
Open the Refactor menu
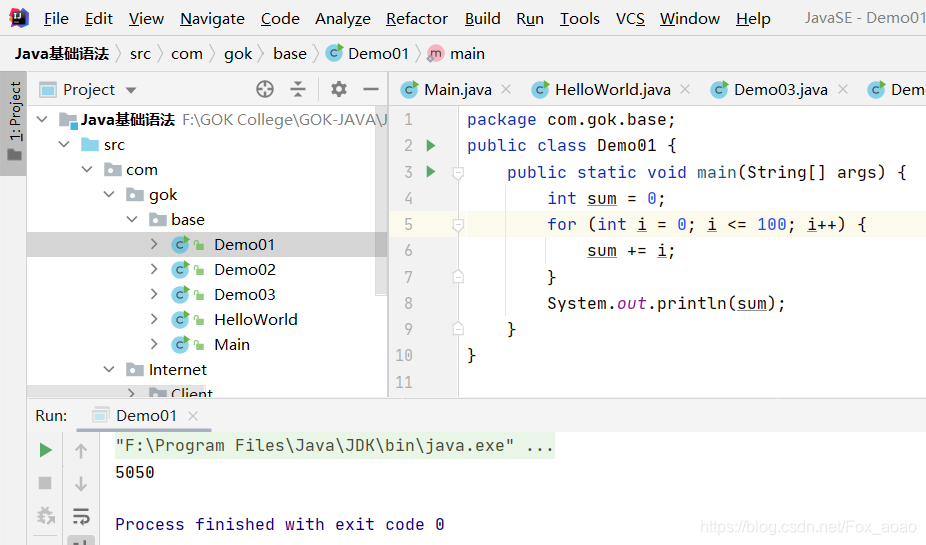point(417,19)
